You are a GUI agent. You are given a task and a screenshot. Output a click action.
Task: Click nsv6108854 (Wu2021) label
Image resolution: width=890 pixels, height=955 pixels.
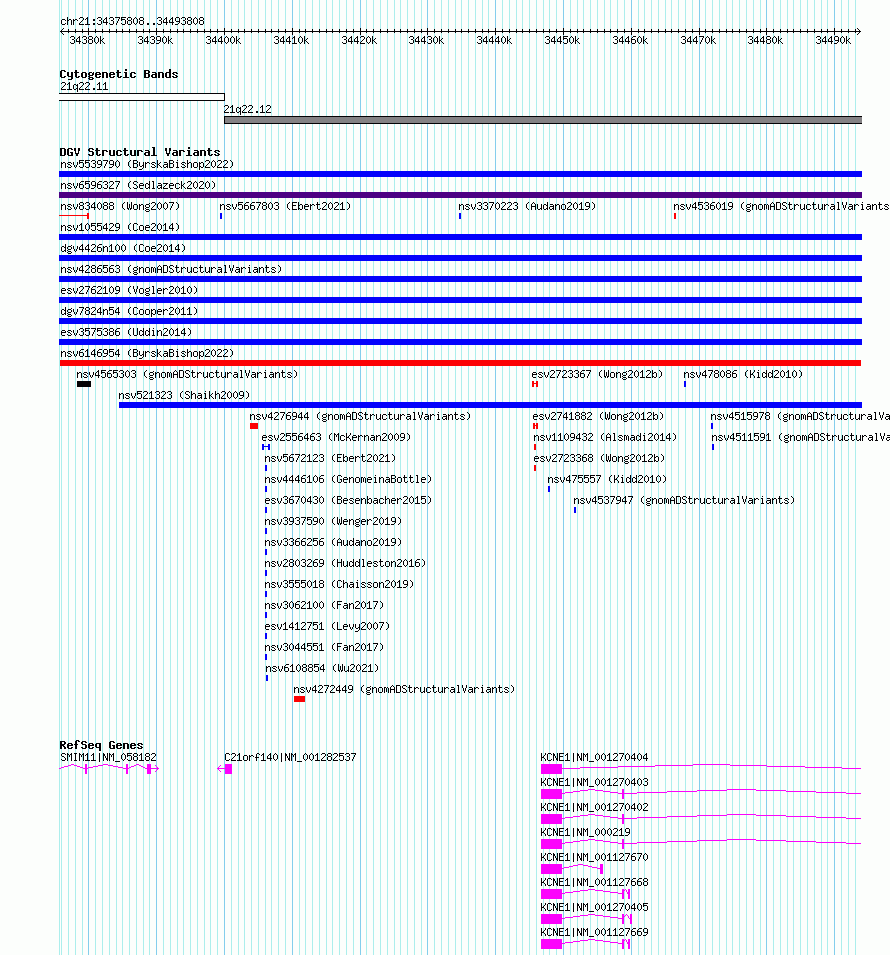pos(322,669)
